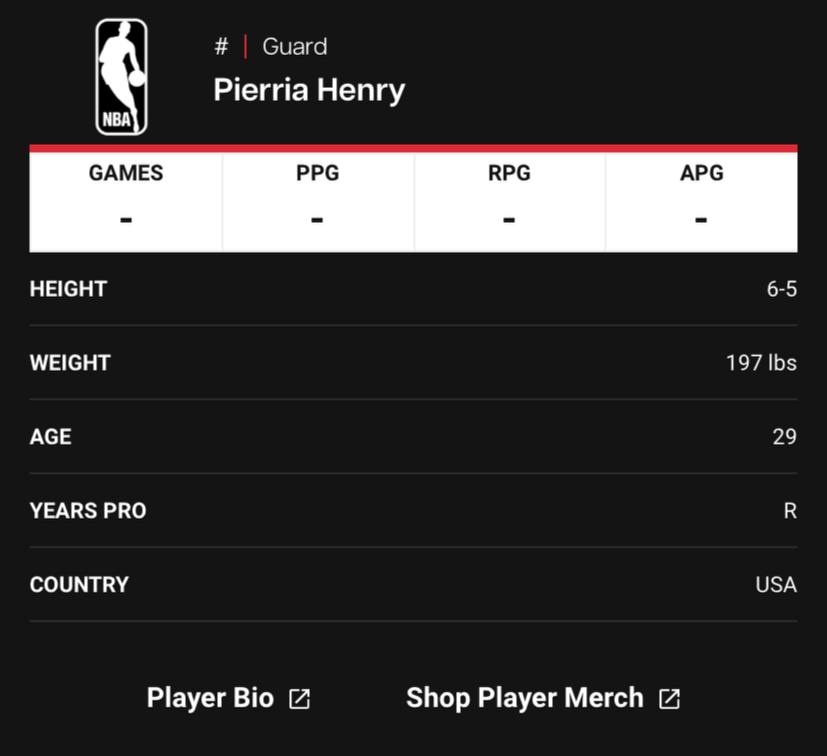
Task: Click the height value 6-5
Action: 782,289
